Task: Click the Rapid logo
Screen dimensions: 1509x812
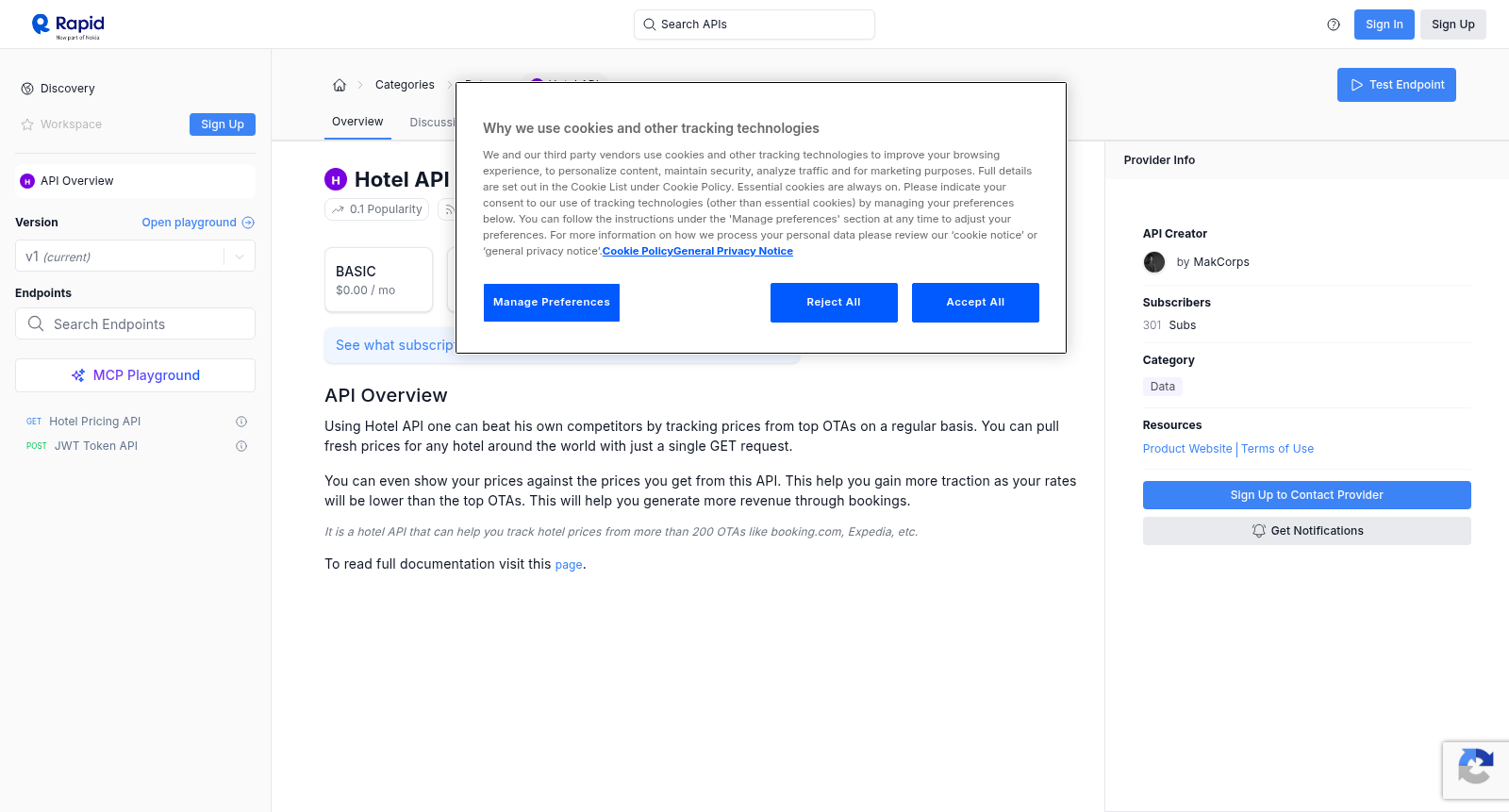Action: pyautogui.click(x=68, y=25)
